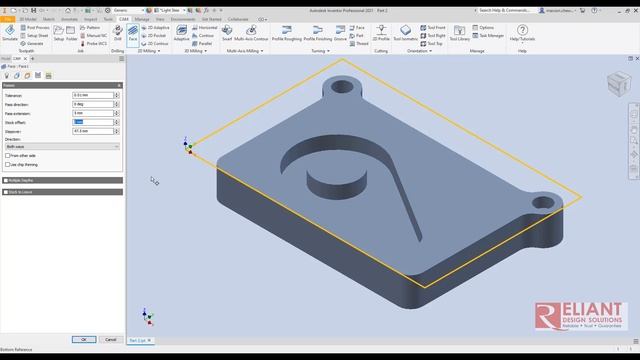The height and width of the screenshot is (360, 640).
Task: Expand the Turning panel dropdown
Action: 320,51
